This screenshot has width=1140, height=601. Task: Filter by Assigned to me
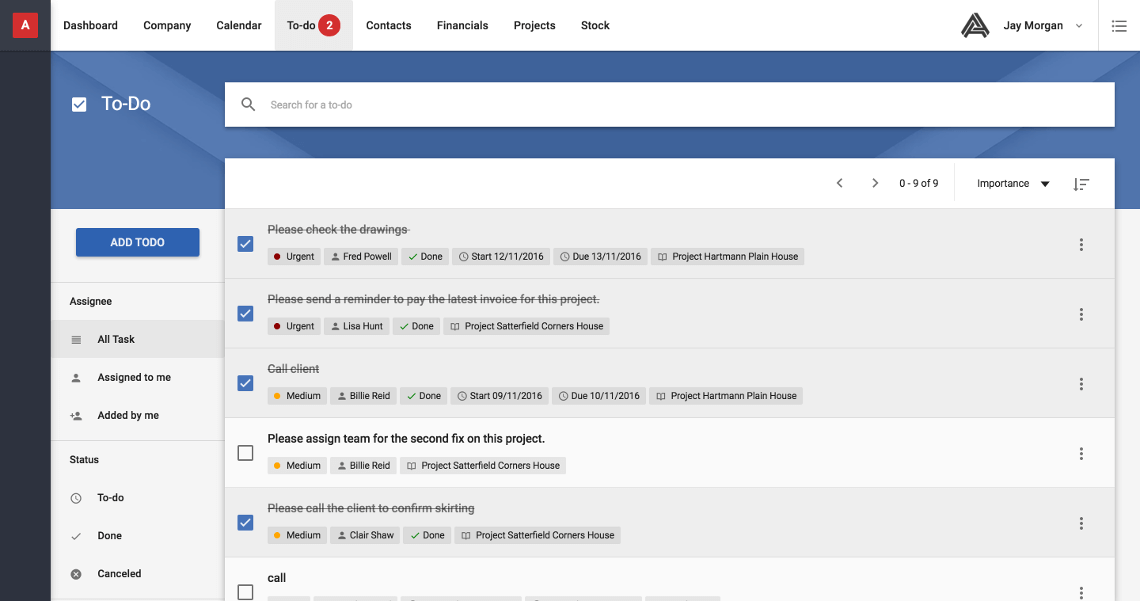tap(137, 378)
